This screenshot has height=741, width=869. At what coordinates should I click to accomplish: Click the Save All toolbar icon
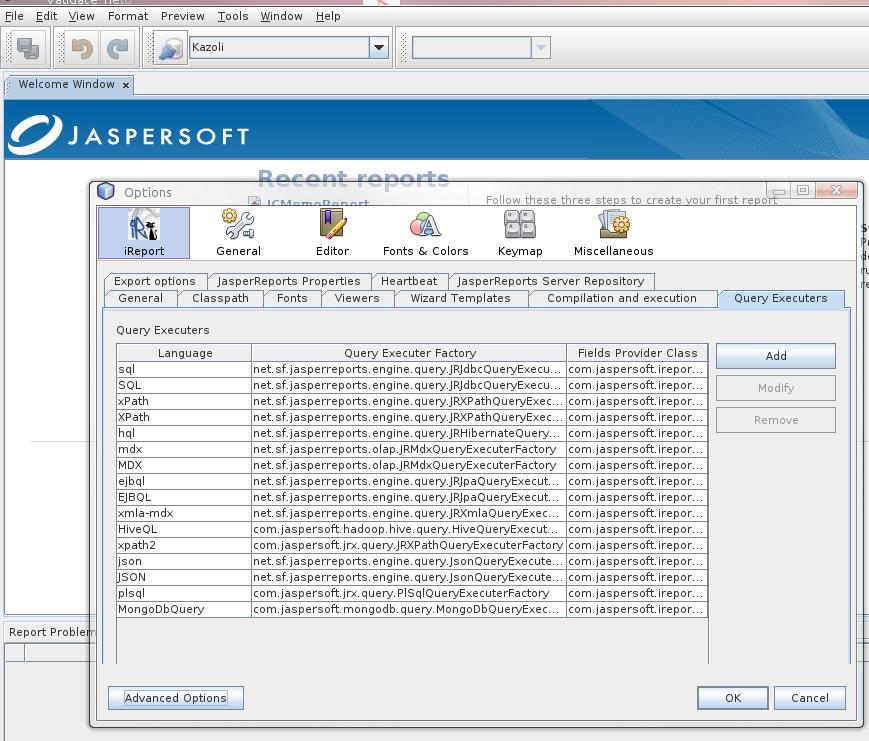coord(28,48)
